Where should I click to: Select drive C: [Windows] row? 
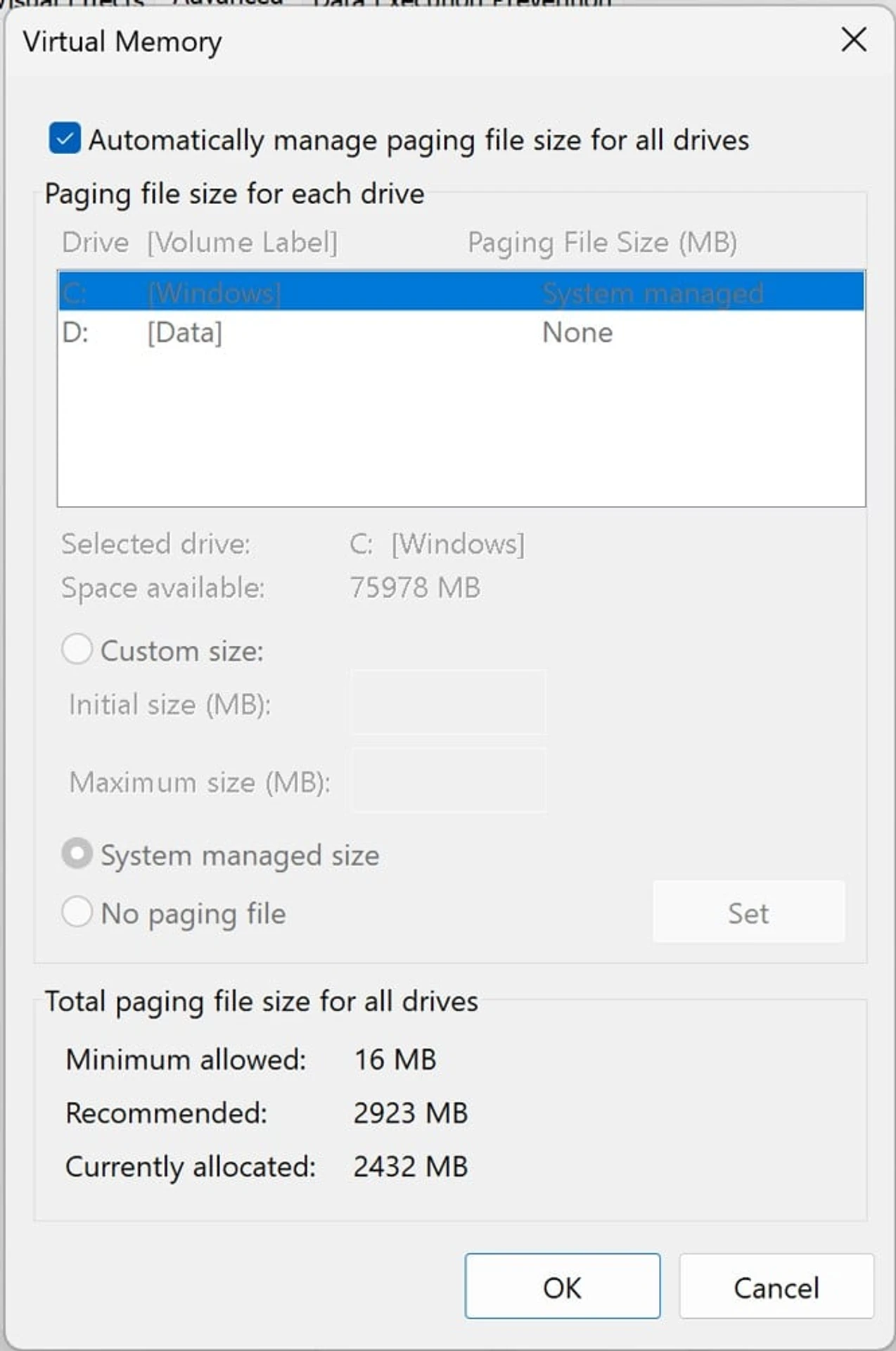click(x=461, y=291)
